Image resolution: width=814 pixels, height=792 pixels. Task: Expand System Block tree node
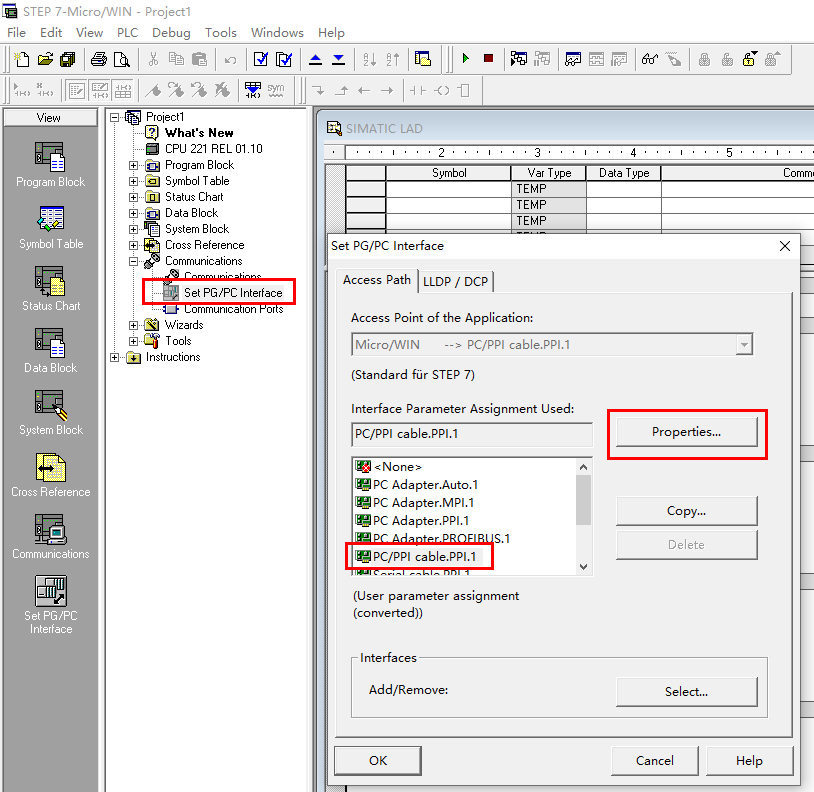click(133, 229)
